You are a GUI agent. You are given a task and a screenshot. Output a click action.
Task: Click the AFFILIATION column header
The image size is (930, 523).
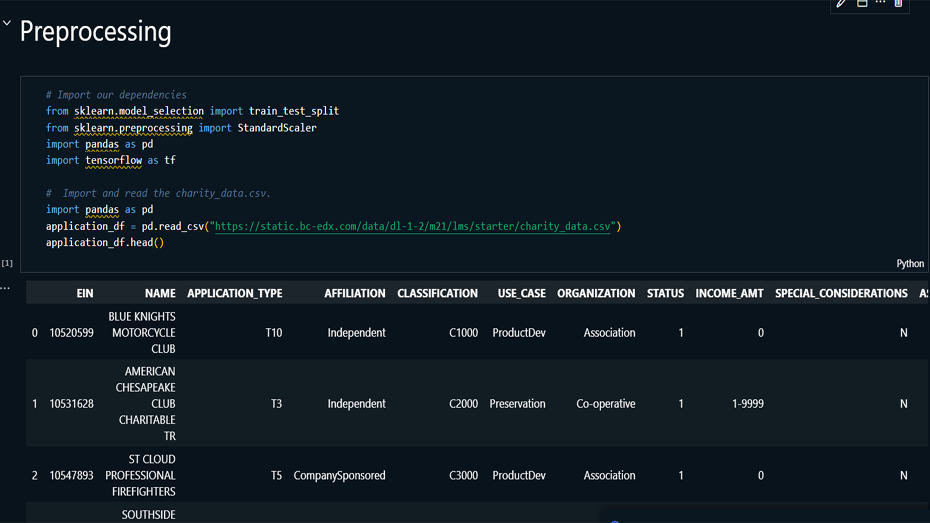click(x=354, y=293)
